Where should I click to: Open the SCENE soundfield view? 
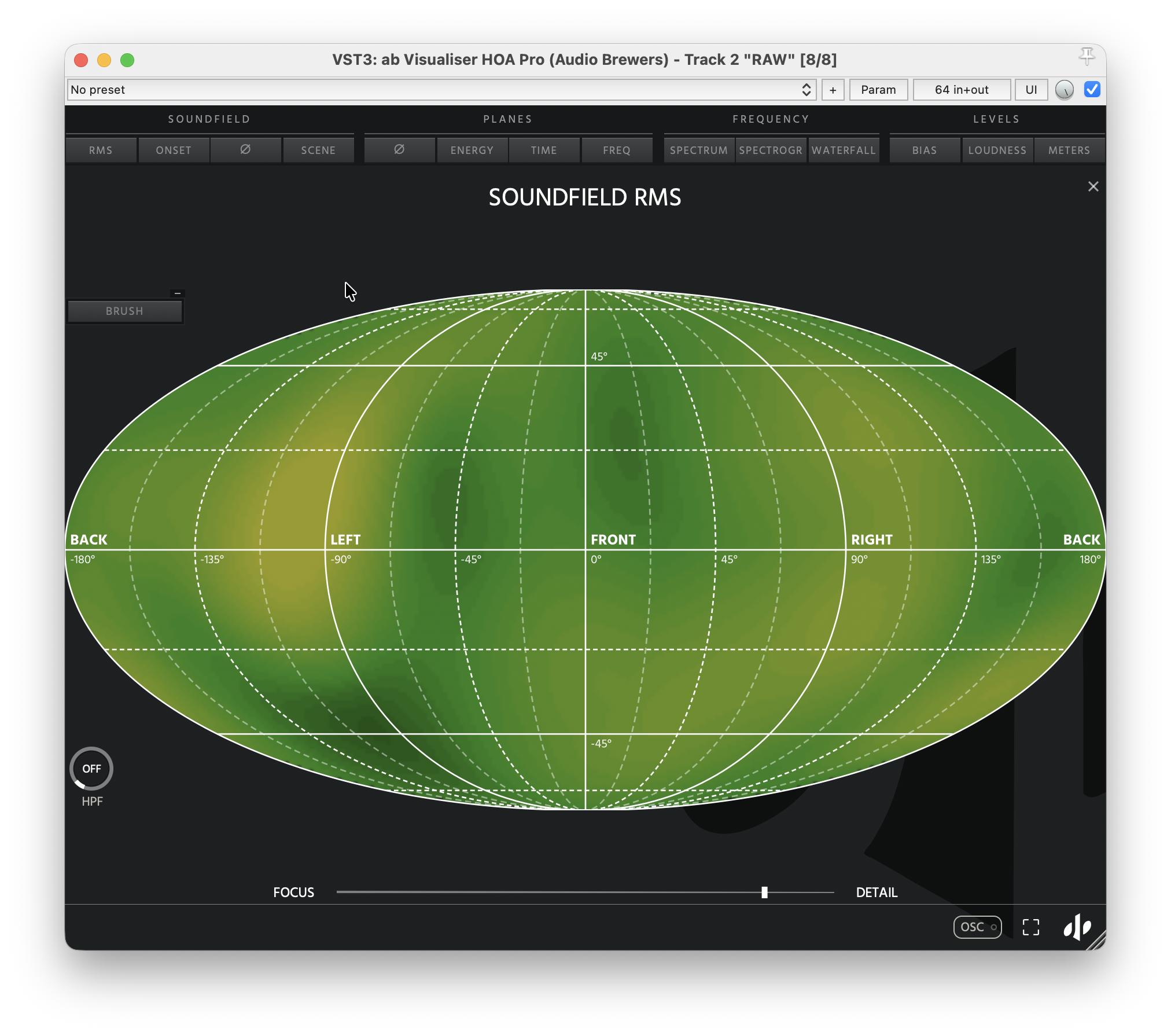pyautogui.click(x=318, y=150)
